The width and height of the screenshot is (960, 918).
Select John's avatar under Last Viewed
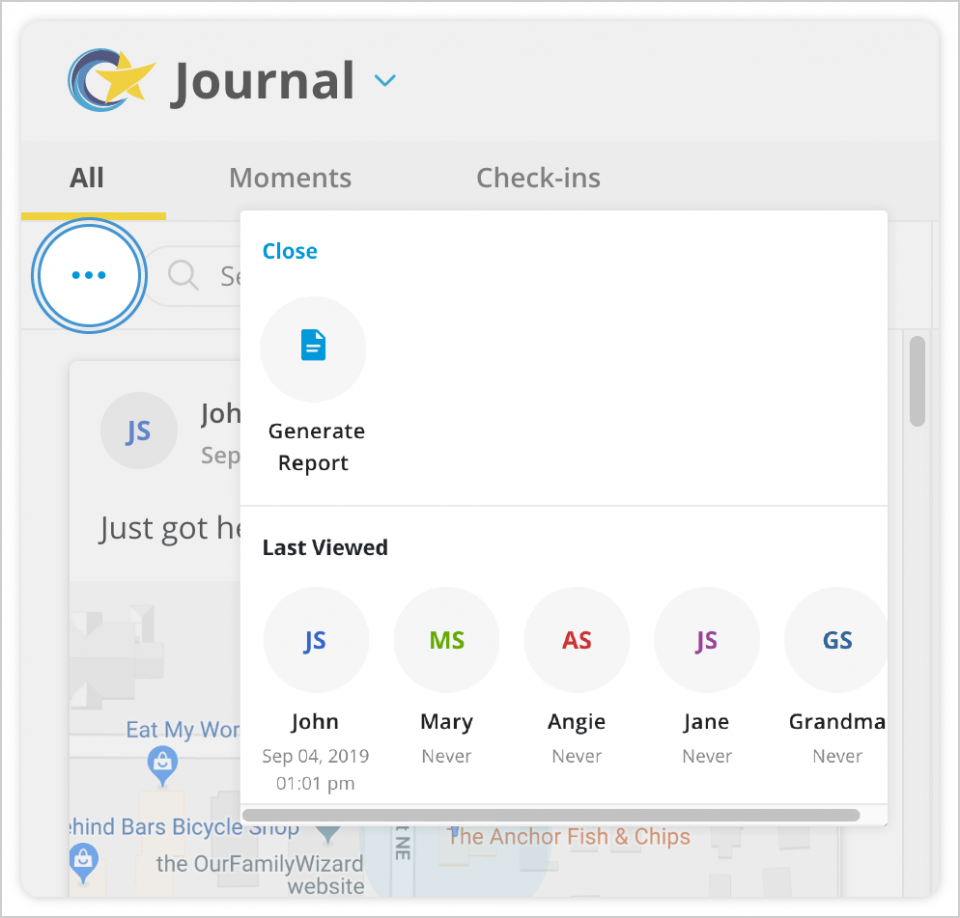pyautogui.click(x=316, y=640)
